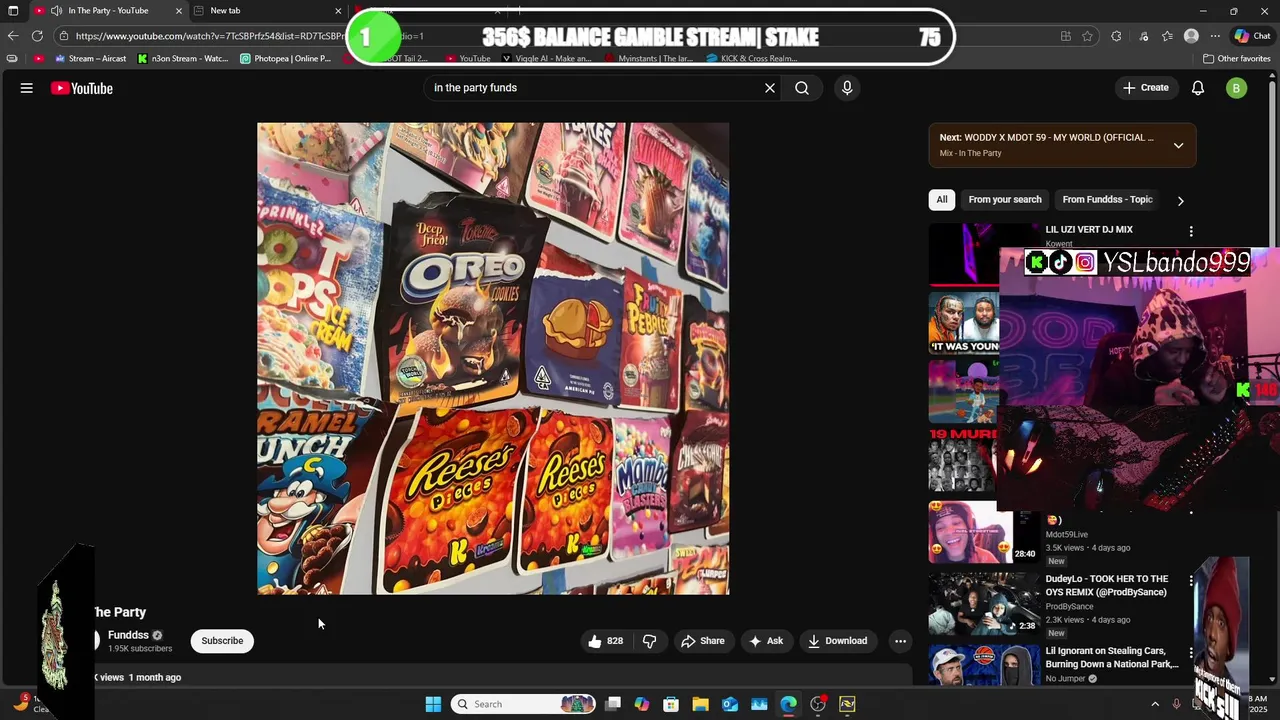Screen dimensions: 1280x720
Task: Show hidden system tray icons
Action: 1155,704
